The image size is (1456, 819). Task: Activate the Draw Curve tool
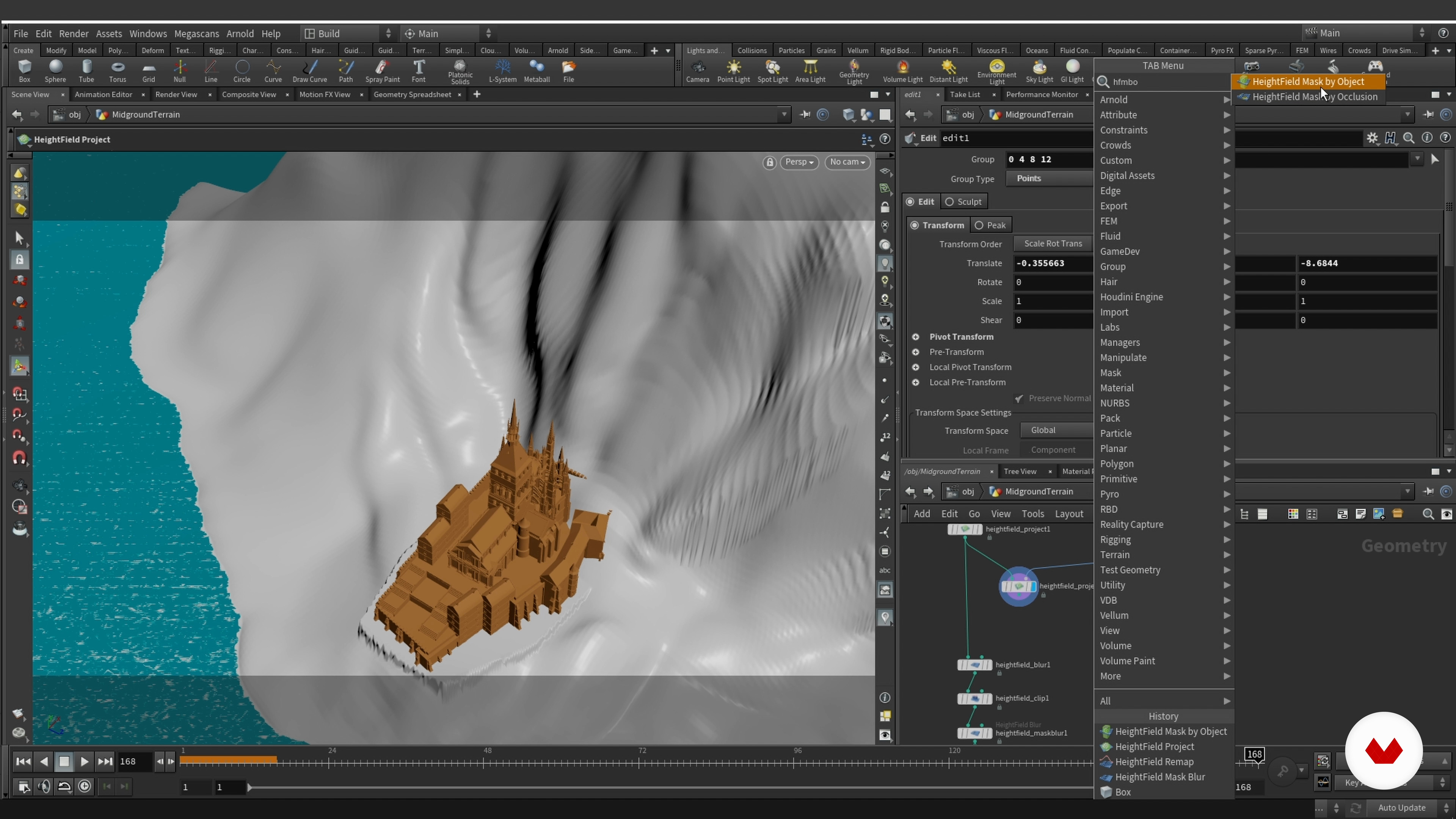click(x=310, y=71)
